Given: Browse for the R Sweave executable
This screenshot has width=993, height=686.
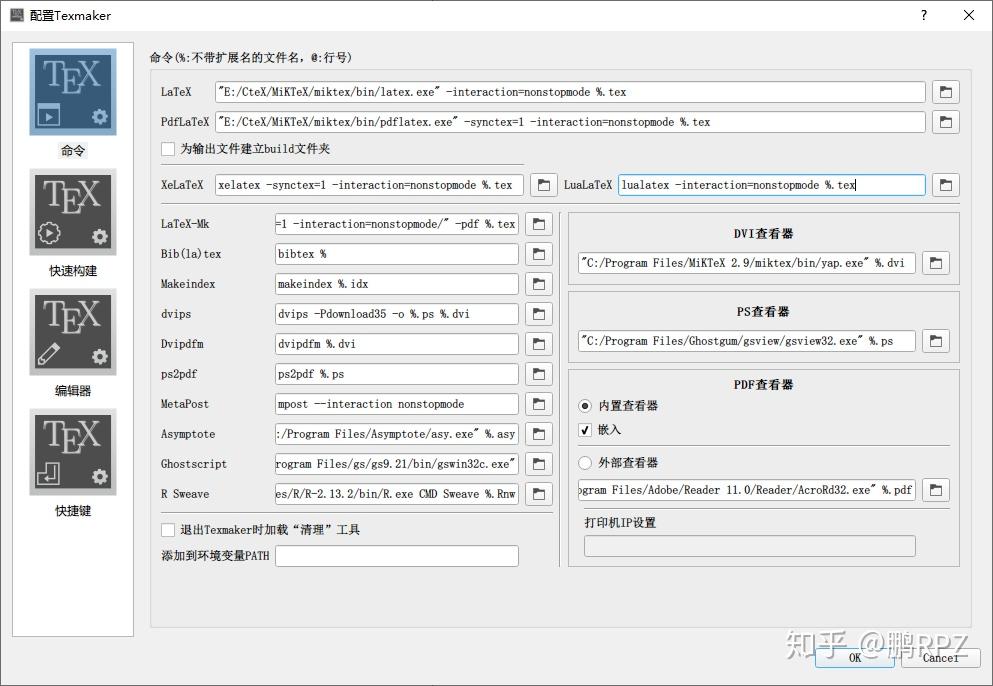Looking at the screenshot, I should tap(539, 494).
